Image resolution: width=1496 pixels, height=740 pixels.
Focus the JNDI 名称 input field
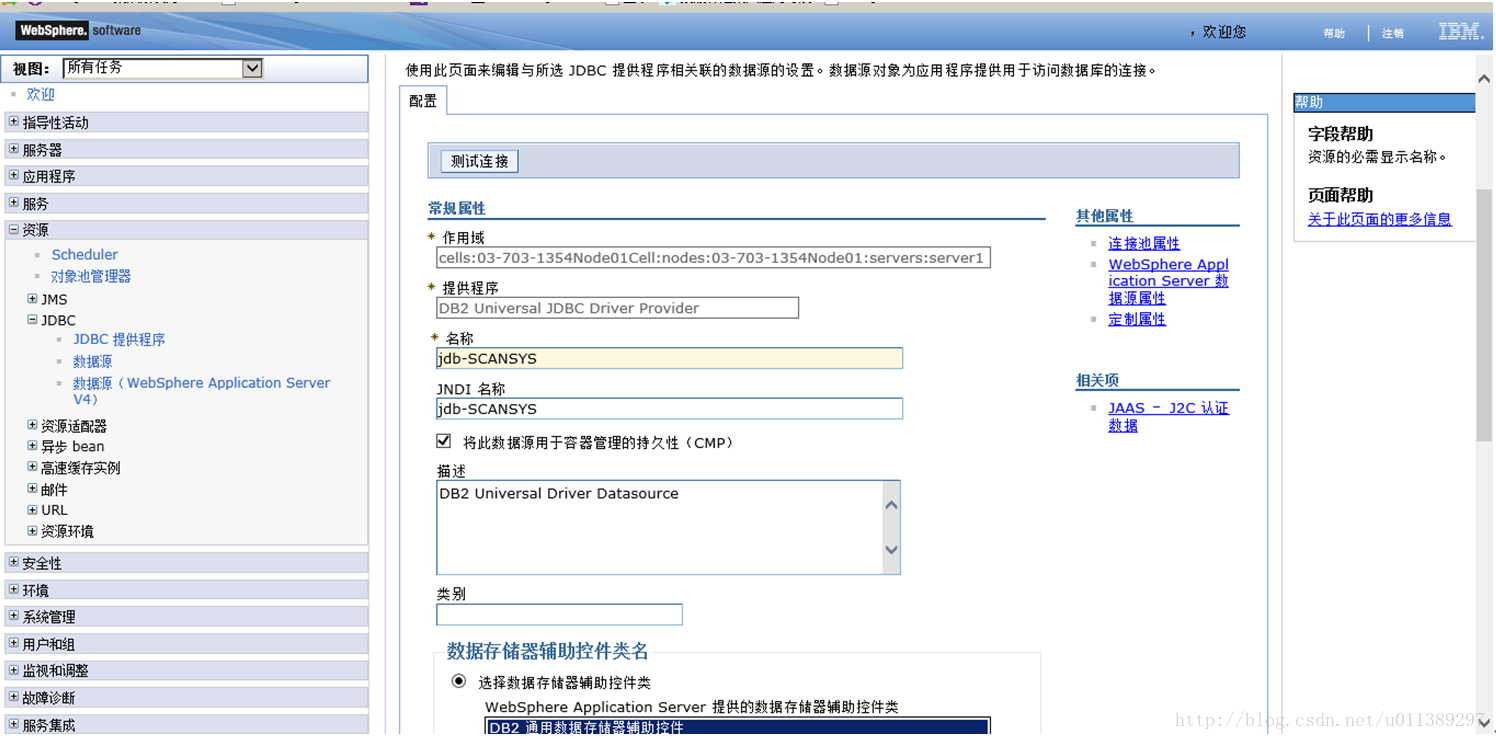click(669, 409)
